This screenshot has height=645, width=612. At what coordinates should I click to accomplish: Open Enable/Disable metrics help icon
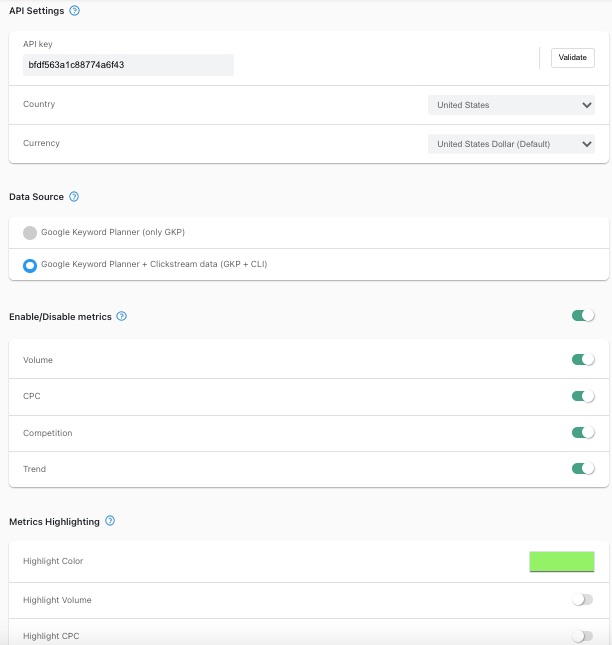coord(122,316)
